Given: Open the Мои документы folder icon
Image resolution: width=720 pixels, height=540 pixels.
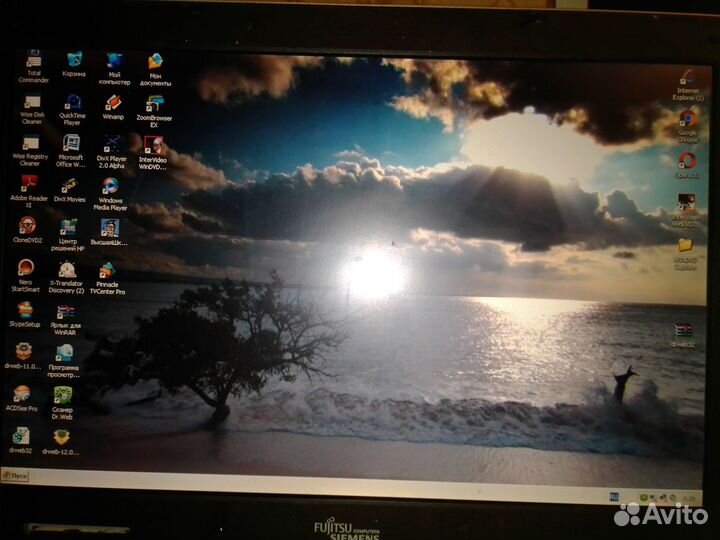Looking at the screenshot, I should click(156, 70).
